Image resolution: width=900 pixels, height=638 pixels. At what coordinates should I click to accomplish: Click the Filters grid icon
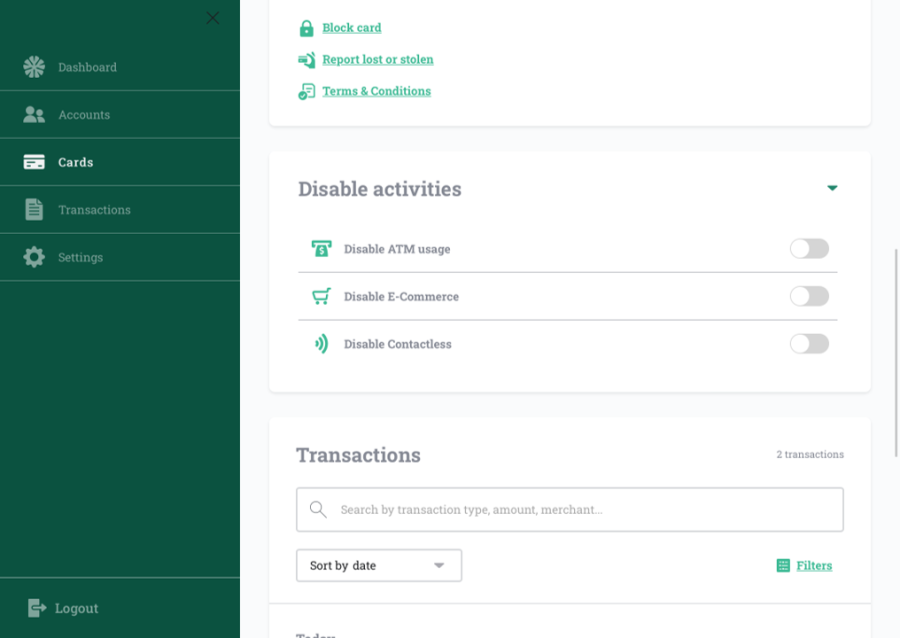pos(783,566)
